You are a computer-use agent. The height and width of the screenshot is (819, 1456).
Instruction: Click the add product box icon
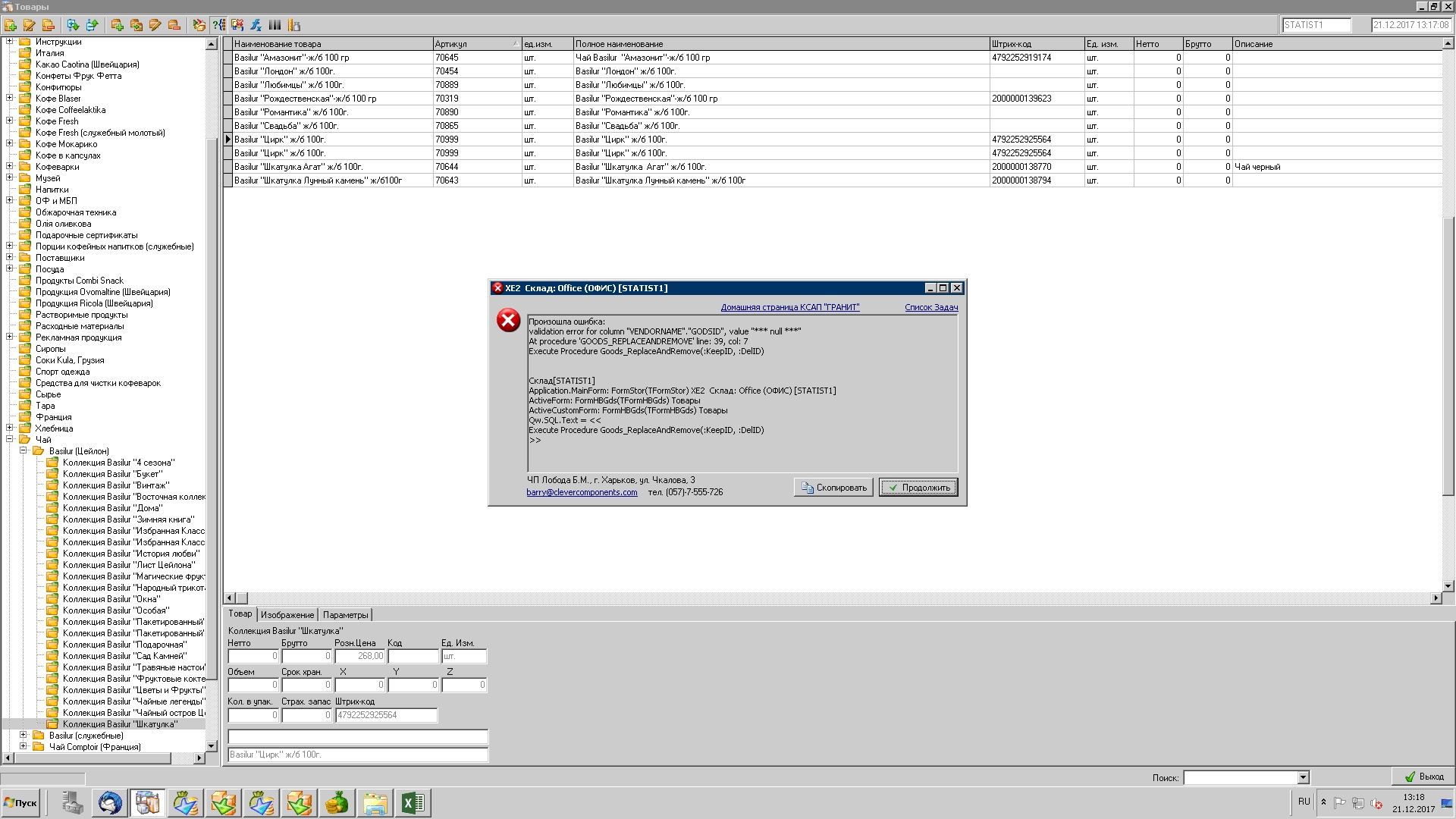click(118, 25)
